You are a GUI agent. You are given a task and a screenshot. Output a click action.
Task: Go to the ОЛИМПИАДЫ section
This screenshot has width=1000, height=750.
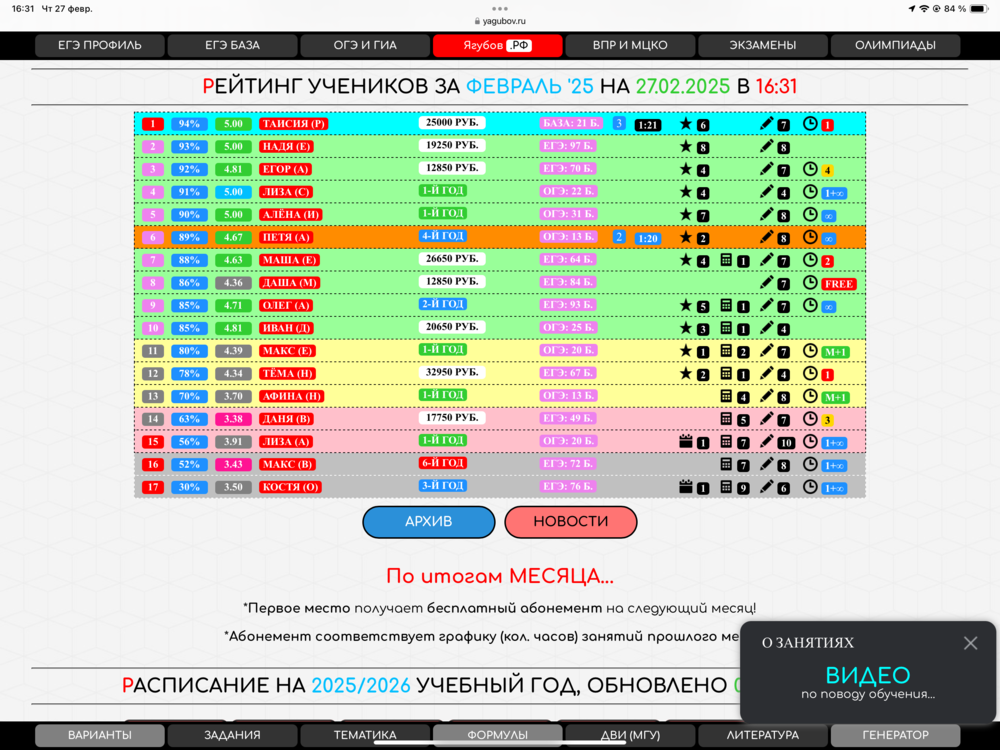pos(895,45)
